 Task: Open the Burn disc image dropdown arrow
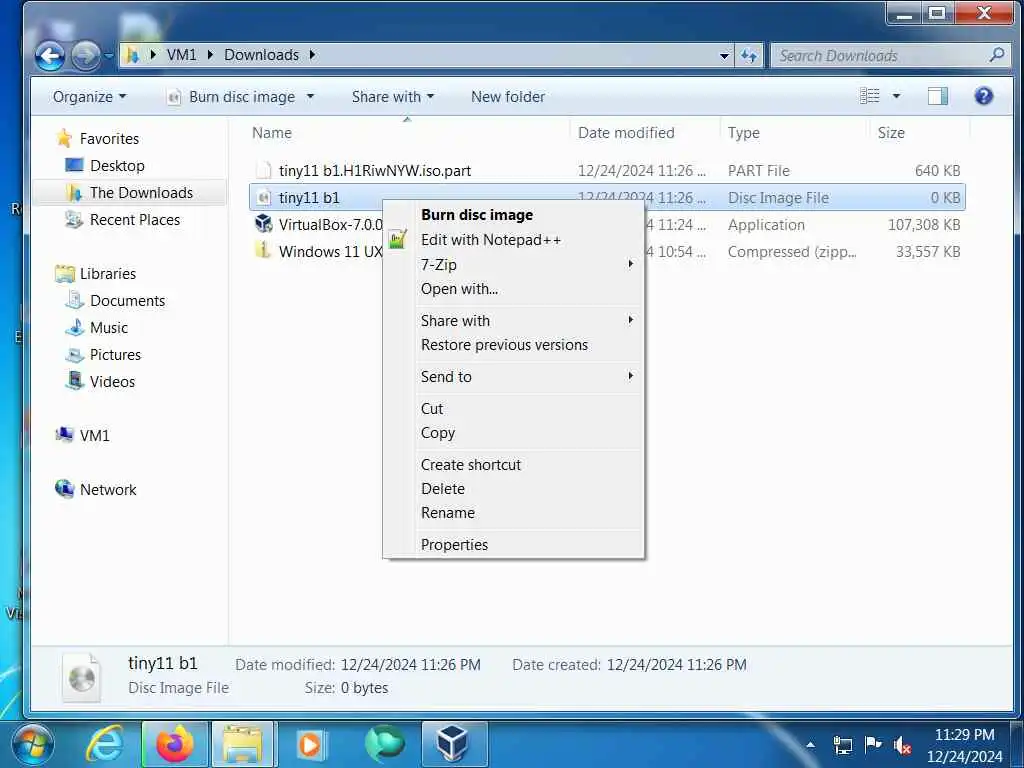pyautogui.click(x=310, y=97)
